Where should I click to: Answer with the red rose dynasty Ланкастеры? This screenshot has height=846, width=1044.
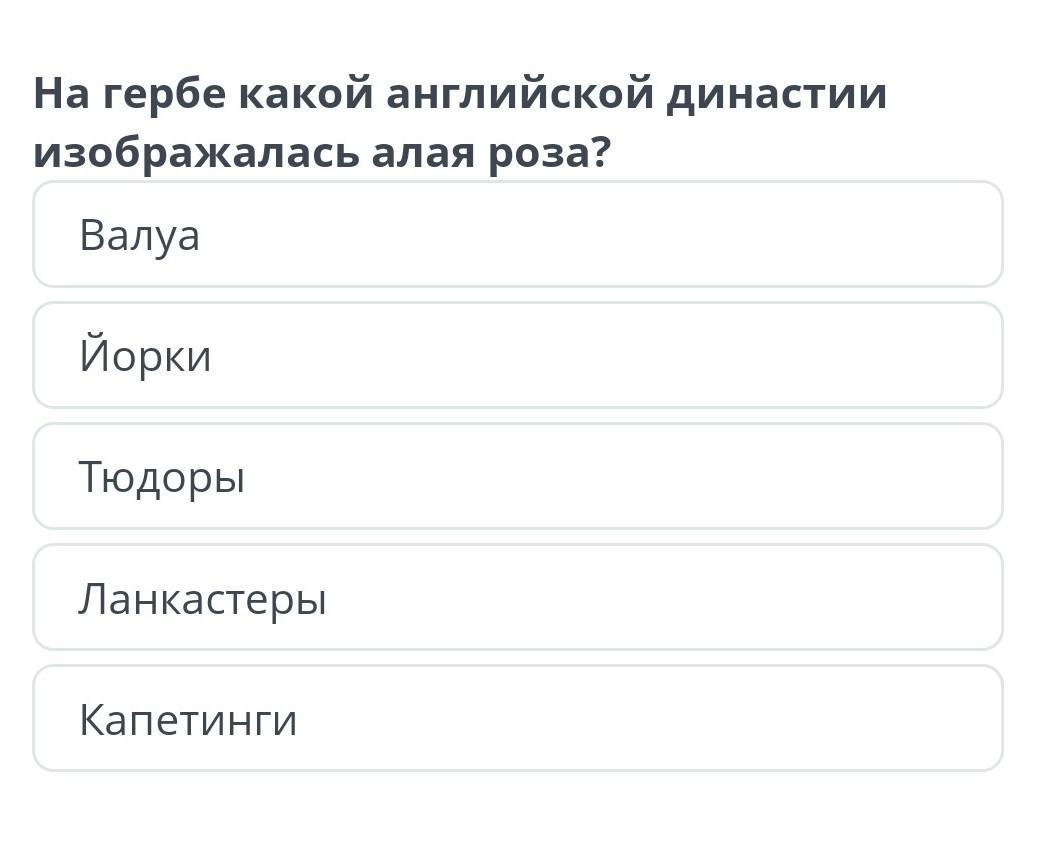[x=518, y=597]
